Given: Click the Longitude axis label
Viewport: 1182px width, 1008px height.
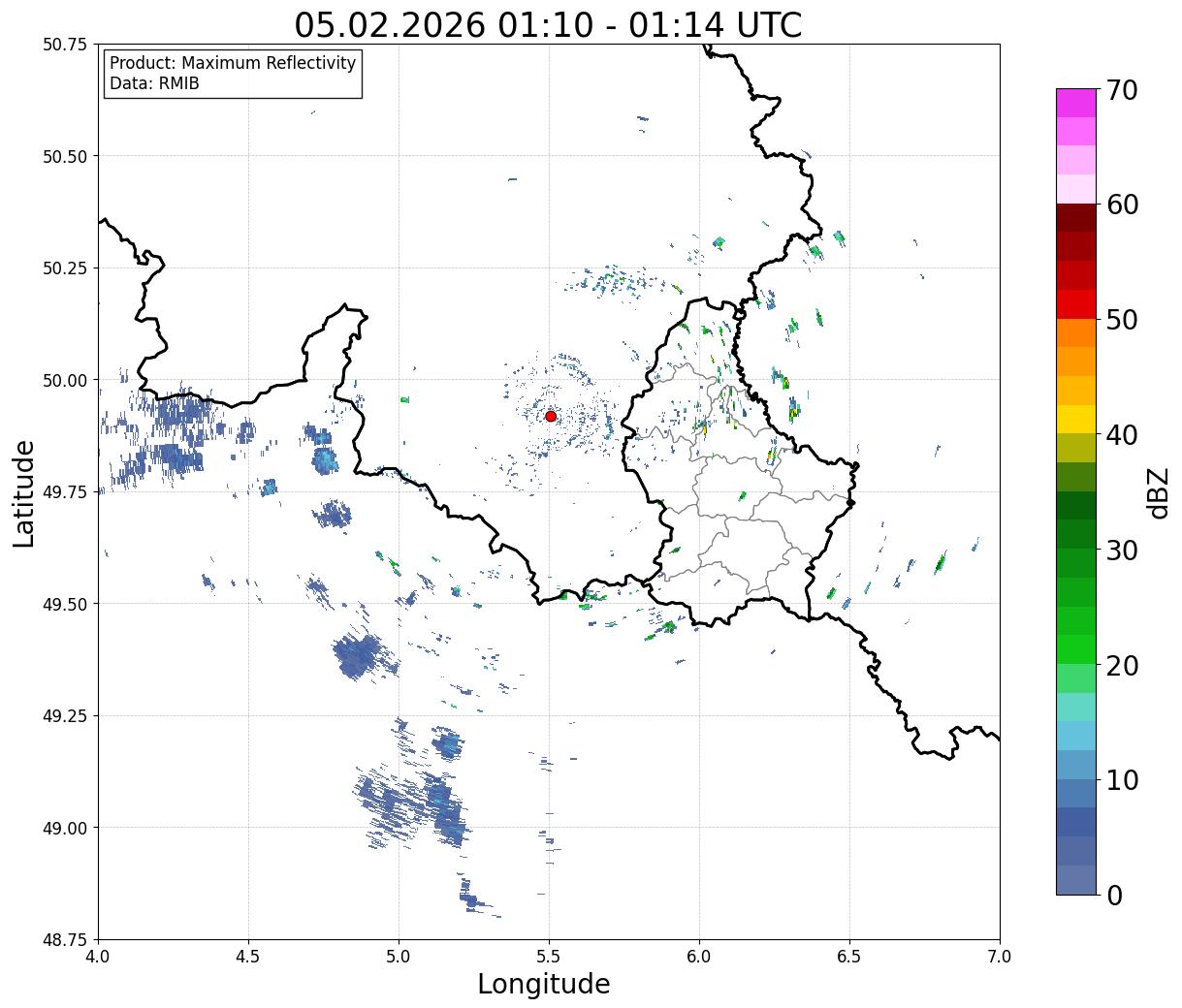Looking at the screenshot, I should (x=544, y=984).
